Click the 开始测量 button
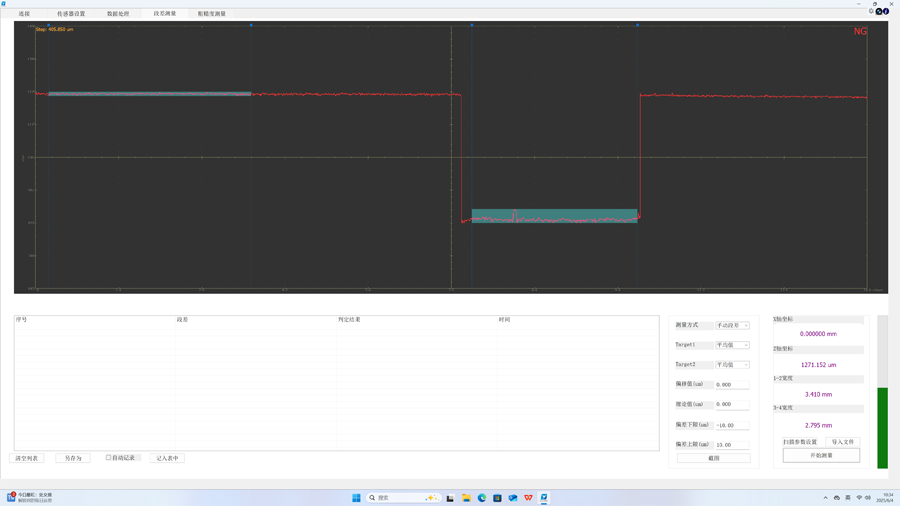Image resolution: width=900 pixels, height=506 pixels. 821,455
